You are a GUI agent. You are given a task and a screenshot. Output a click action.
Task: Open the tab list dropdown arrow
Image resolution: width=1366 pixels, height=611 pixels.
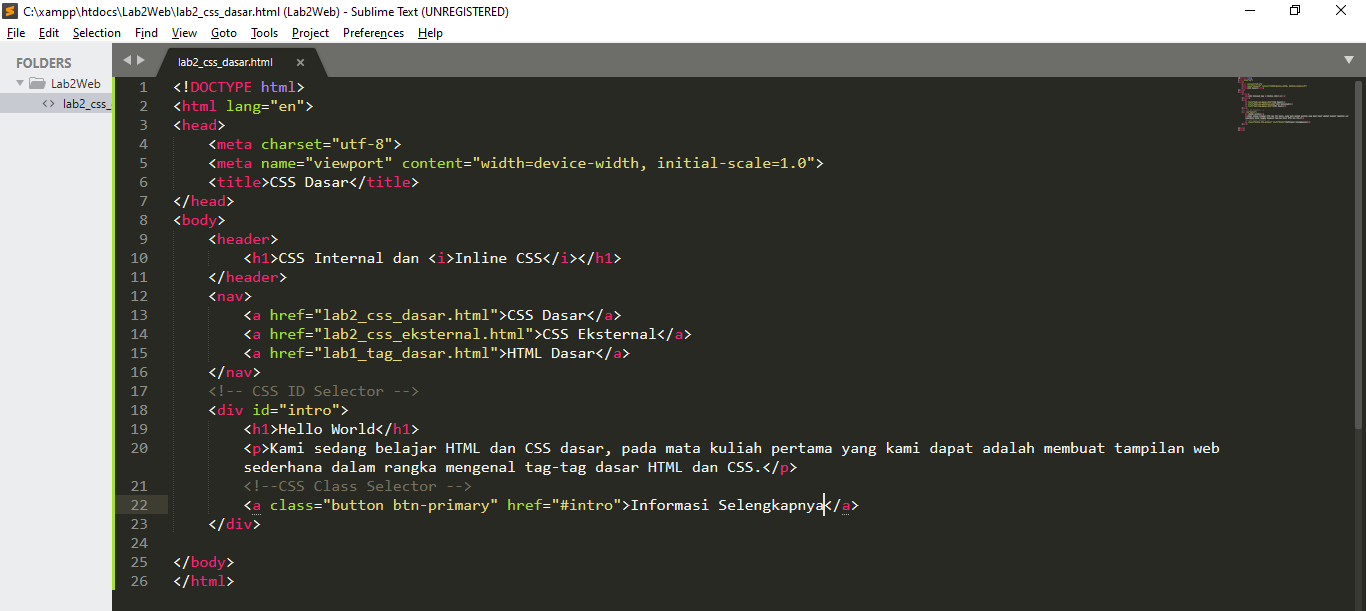pyautogui.click(x=1349, y=60)
